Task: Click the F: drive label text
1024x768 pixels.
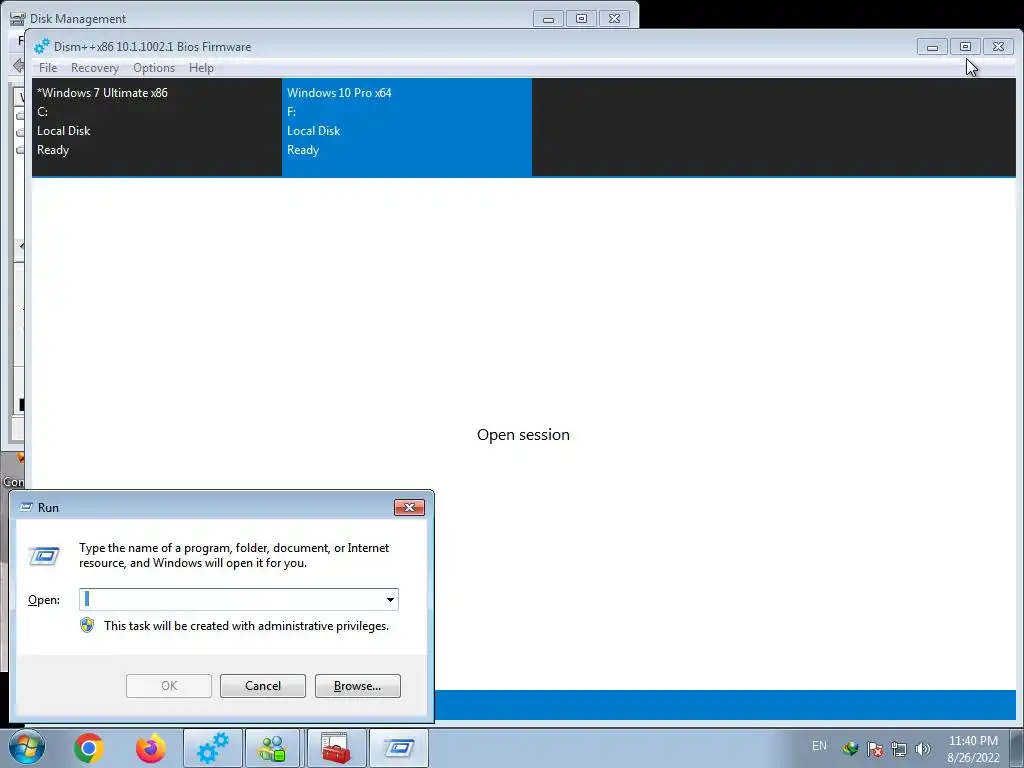Action: coord(291,112)
